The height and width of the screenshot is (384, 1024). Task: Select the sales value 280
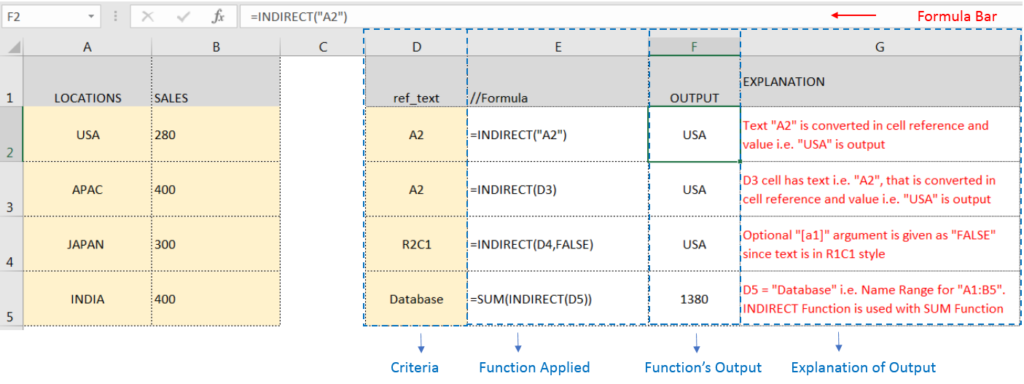pyautogui.click(x=216, y=135)
